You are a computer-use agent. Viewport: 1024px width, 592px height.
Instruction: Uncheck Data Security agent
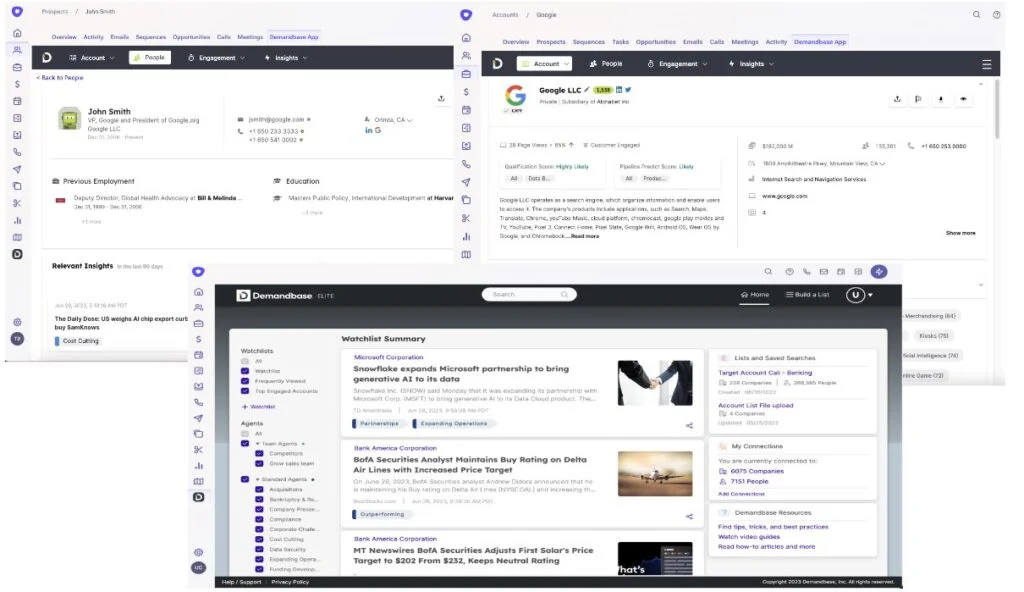tap(259, 549)
